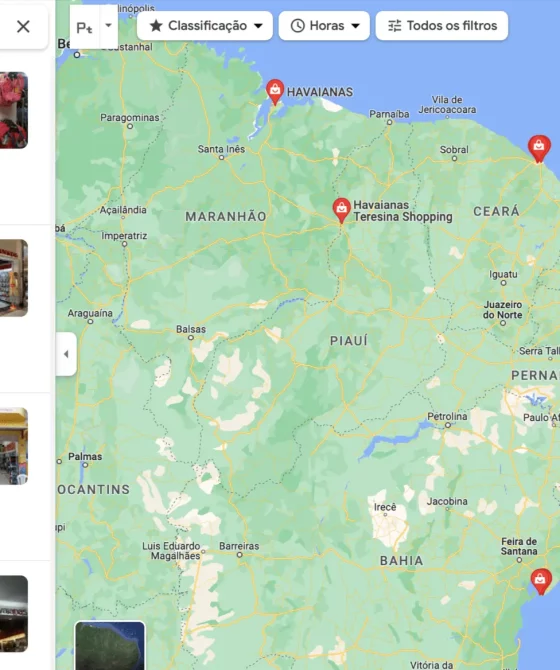Click the HAVAIANAS label beside the pin
Image resolution: width=560 pixels, height=670 pixels.
(320, 92)
